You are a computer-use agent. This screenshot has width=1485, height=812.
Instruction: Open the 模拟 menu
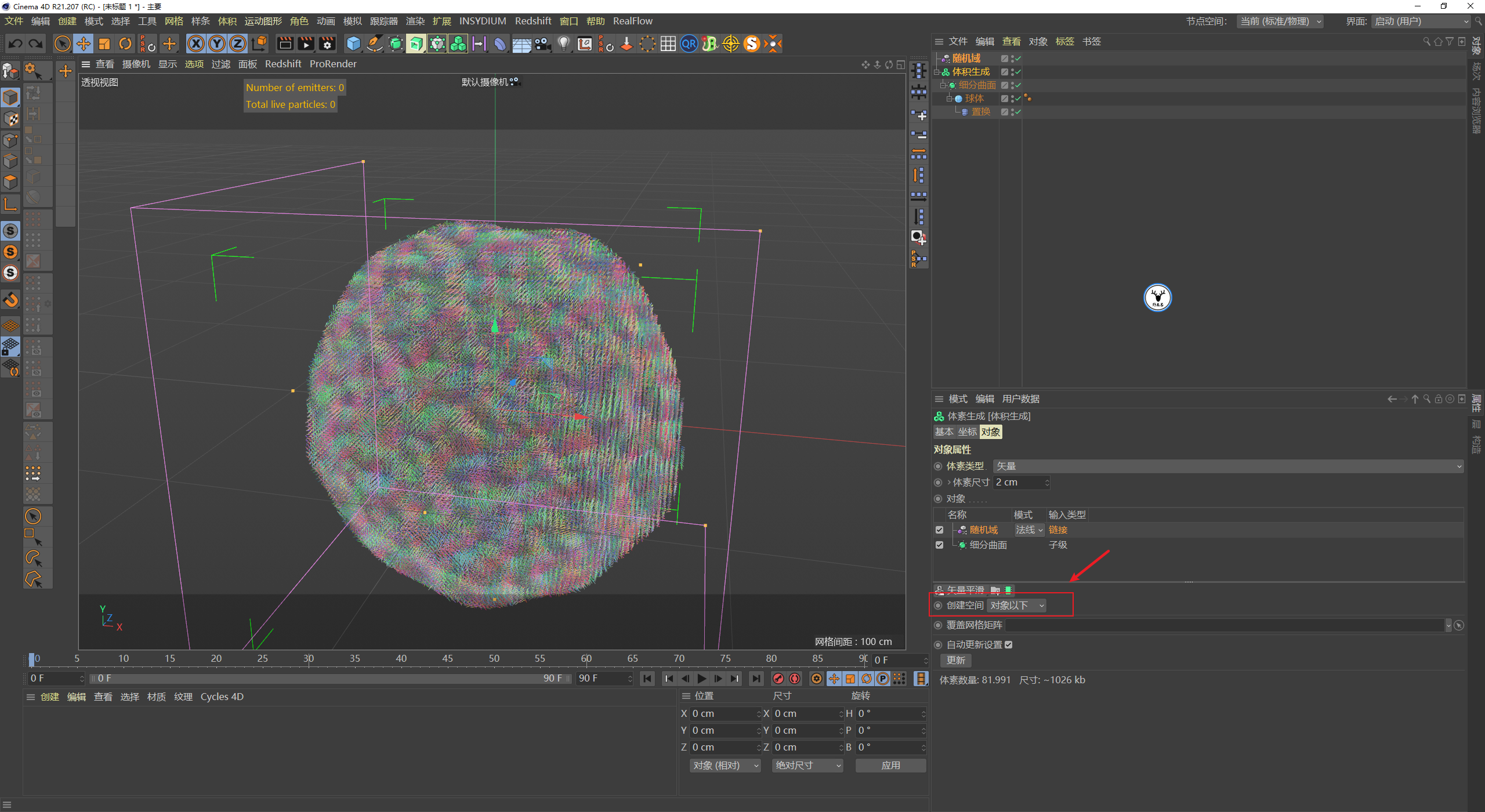click(x=352, y=21)
